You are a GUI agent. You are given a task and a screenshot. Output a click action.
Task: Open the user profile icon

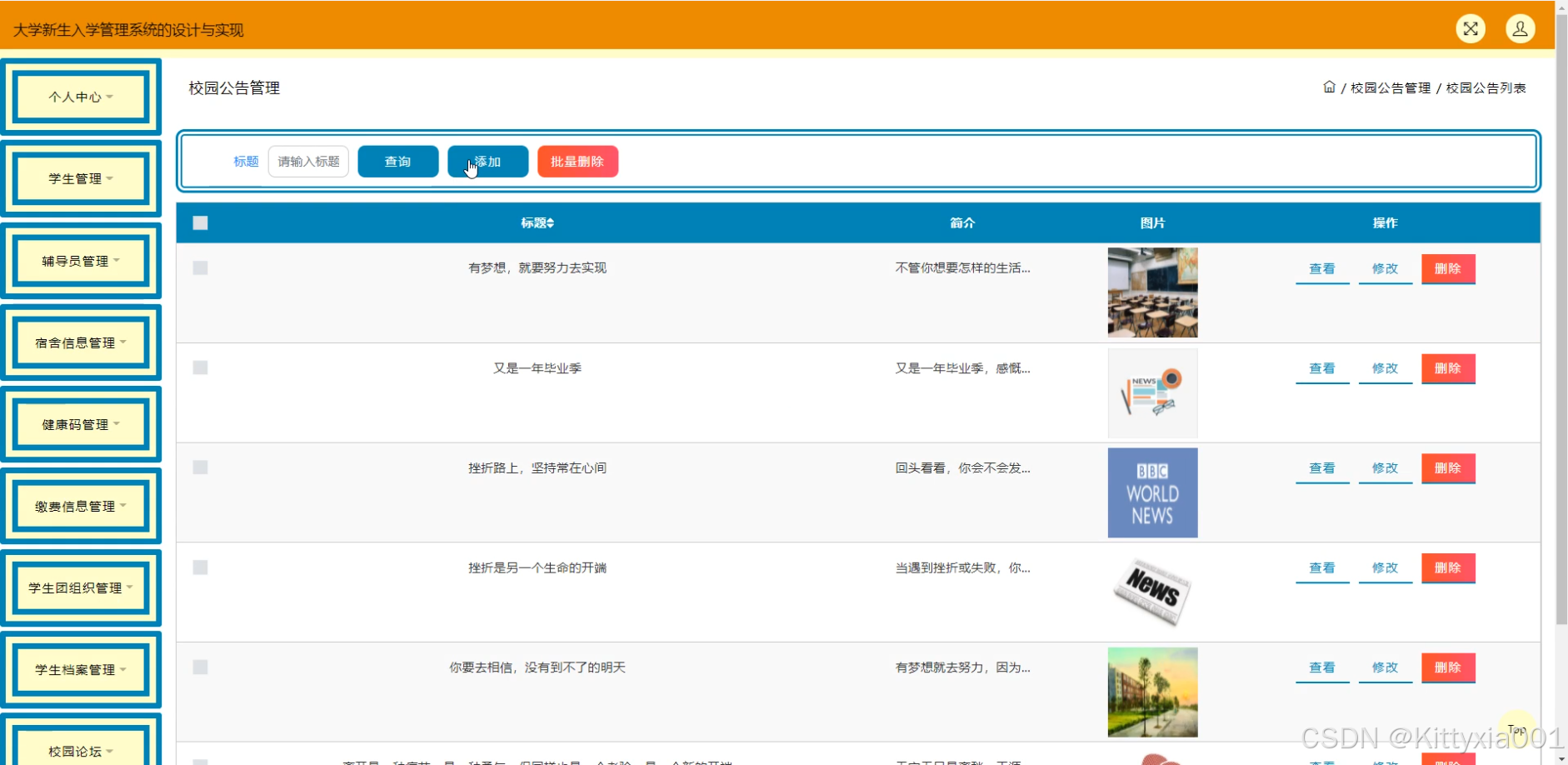(1520, 29)
